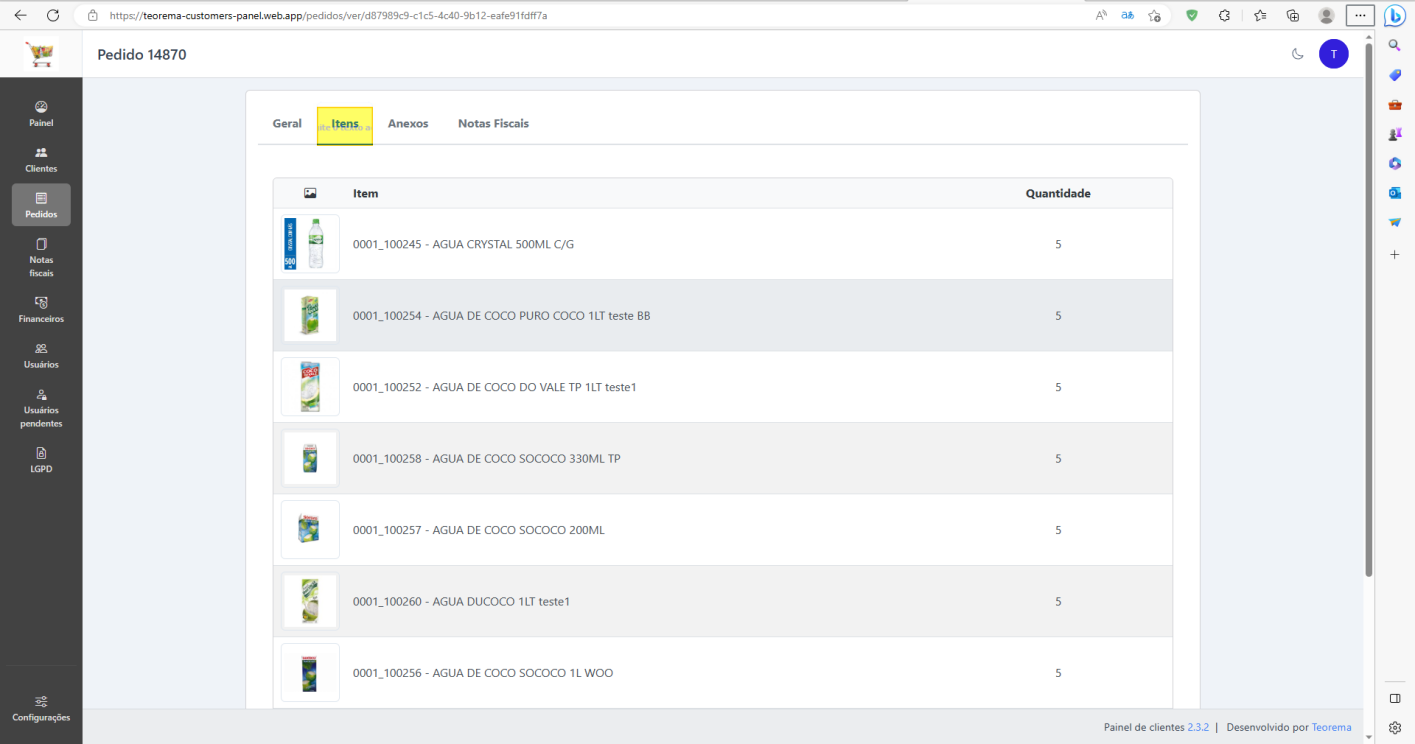Click the browser address bar URL
The image size is (1415, 744).
coord(328,16)
